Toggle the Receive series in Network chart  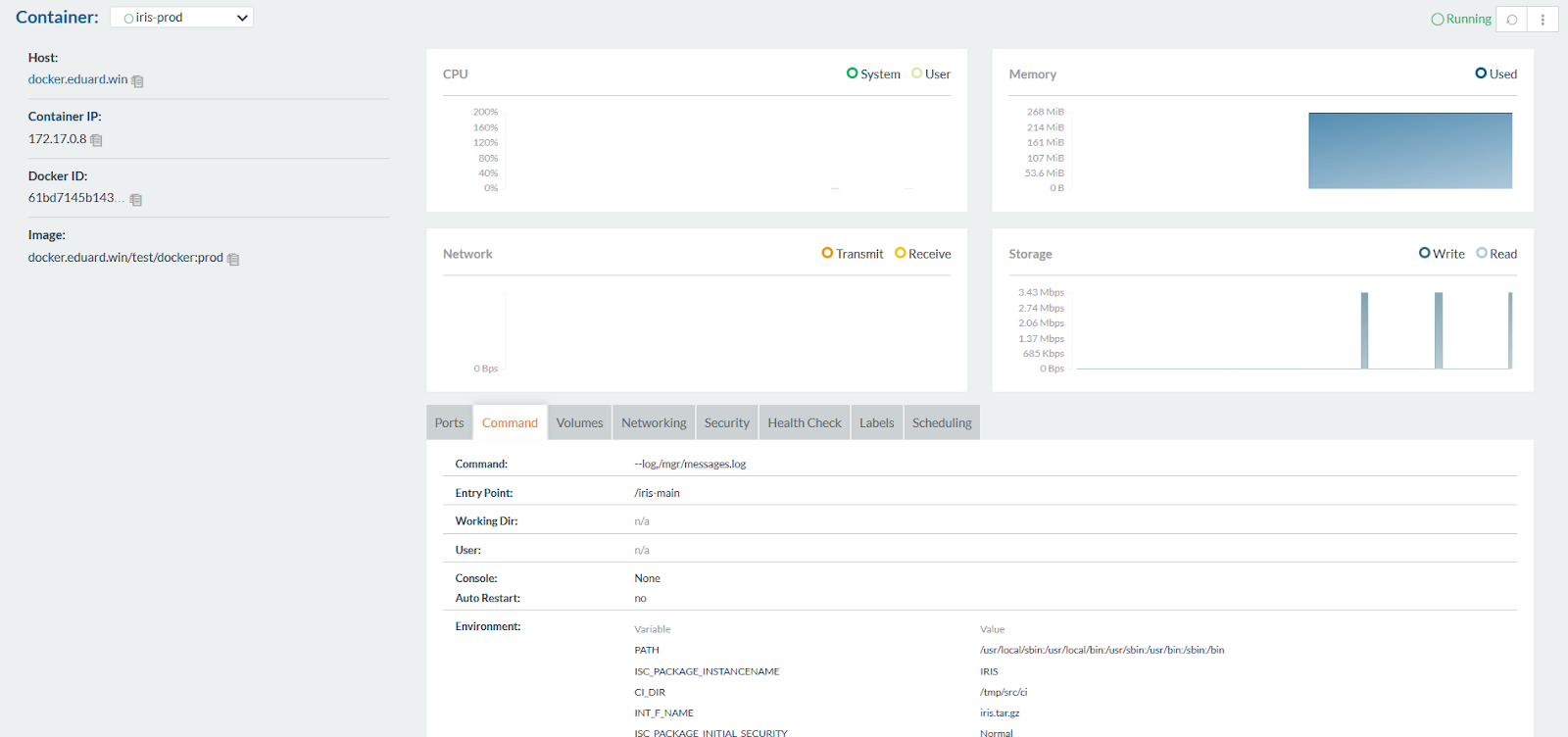(923, 254)
